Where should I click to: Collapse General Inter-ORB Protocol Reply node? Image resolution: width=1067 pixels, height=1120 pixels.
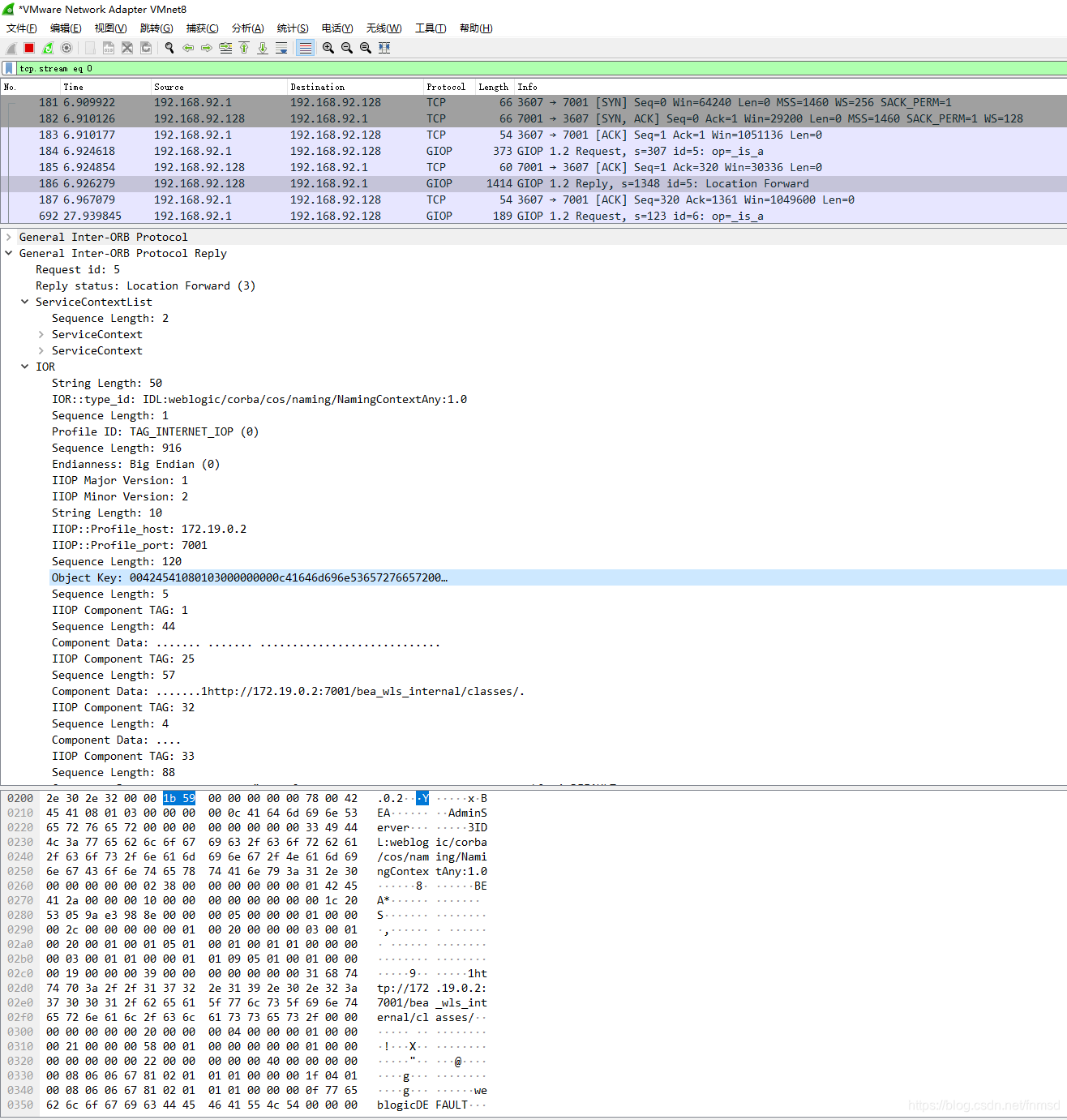click(9, 253)
